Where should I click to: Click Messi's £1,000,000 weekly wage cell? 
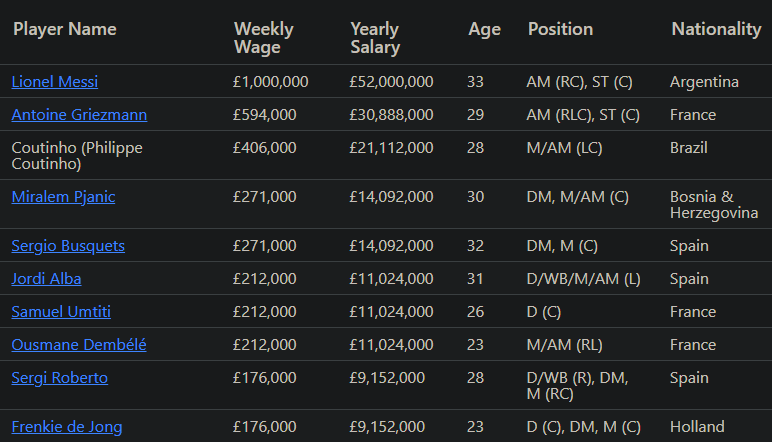coord(270,82)
